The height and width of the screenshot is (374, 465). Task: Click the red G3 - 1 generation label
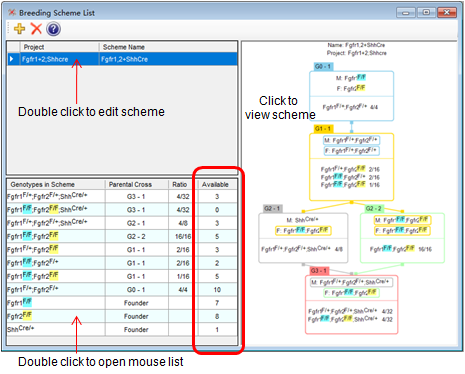tap(319, 270)
